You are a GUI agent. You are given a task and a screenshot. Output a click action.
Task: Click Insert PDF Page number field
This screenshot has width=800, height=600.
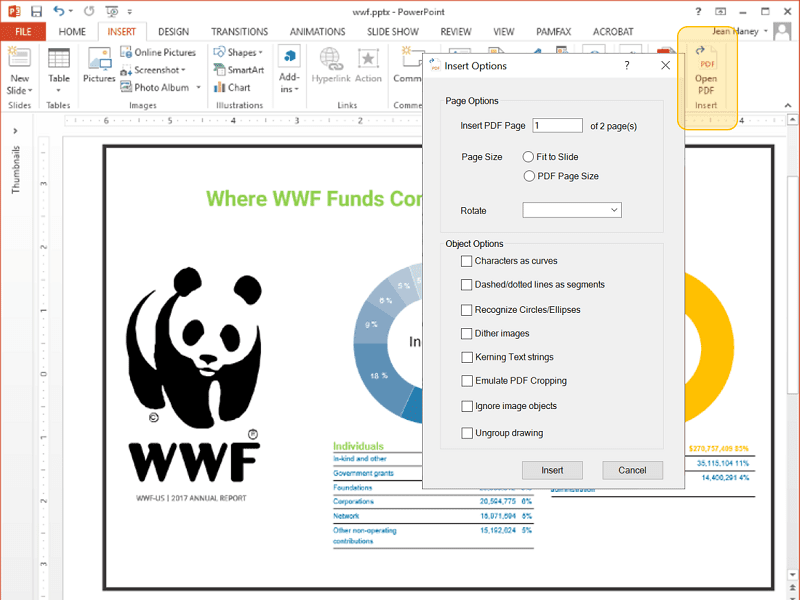(x=557, y=126)
